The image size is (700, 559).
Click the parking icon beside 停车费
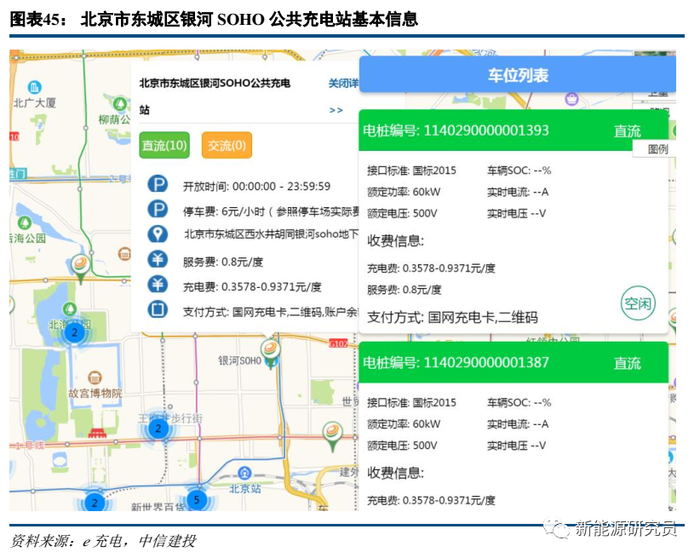(158, 209)
